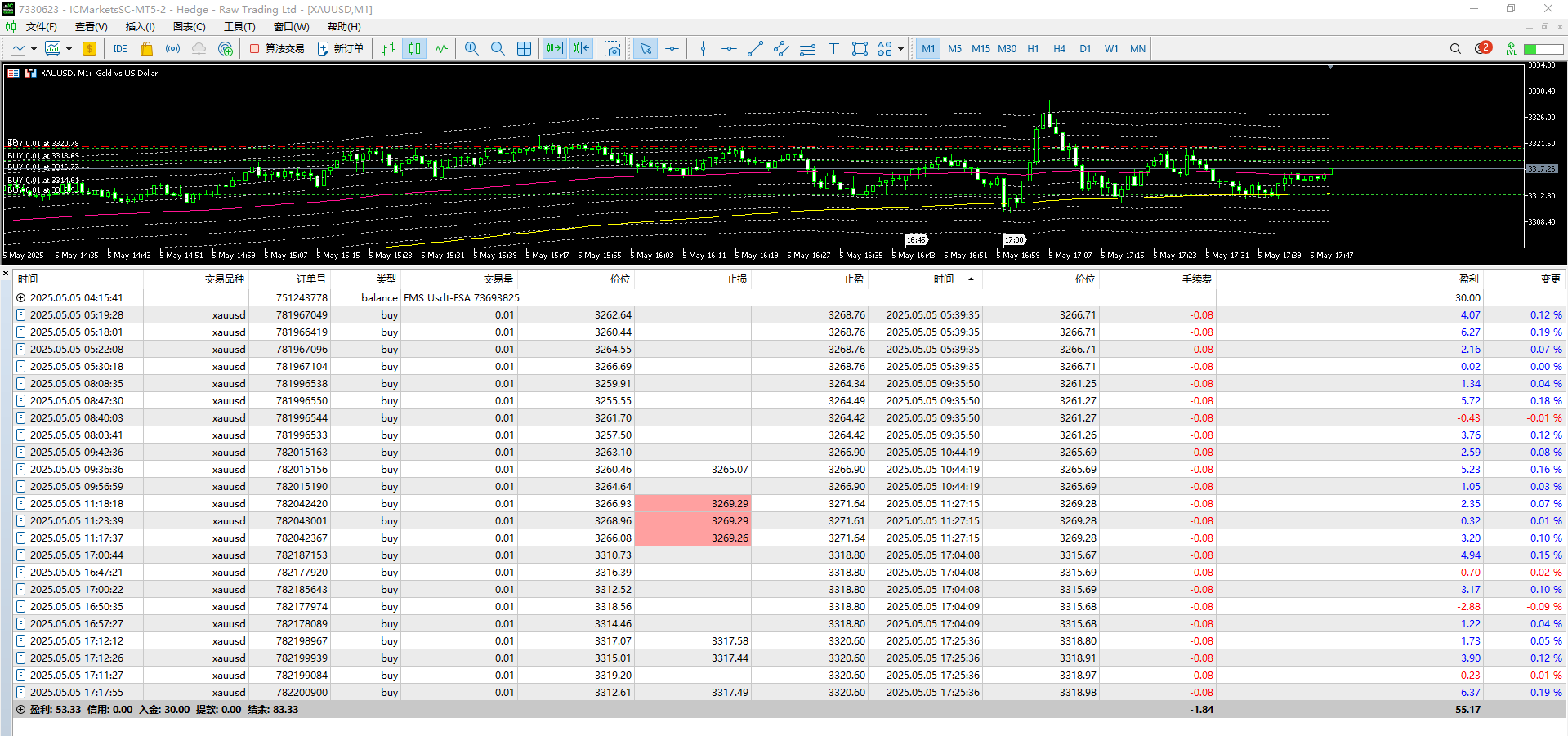Select the crosshair cursor tool
Image resolution: width=1568 pixels, height=736 pixels.
(672, 49)
